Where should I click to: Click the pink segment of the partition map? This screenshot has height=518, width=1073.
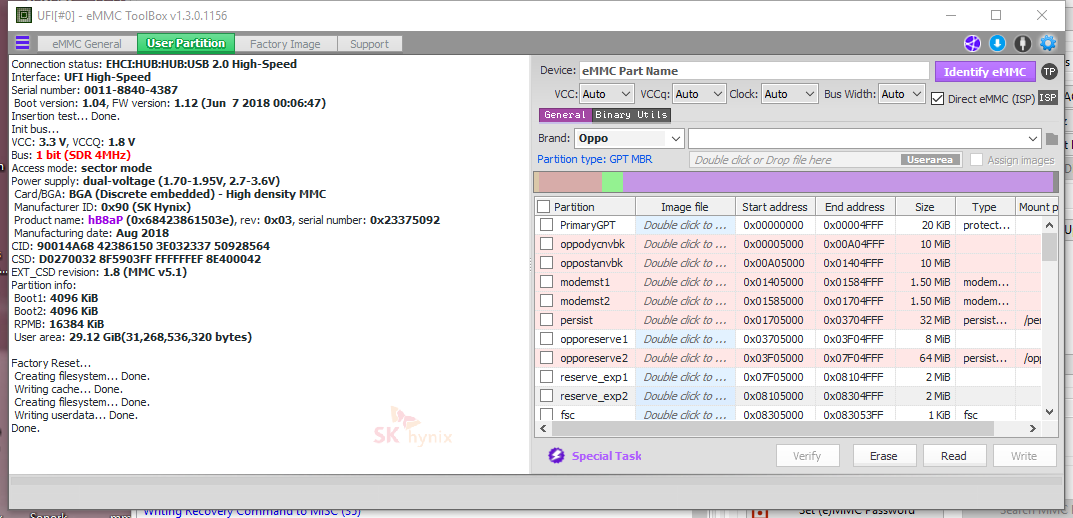pos(571,182)
